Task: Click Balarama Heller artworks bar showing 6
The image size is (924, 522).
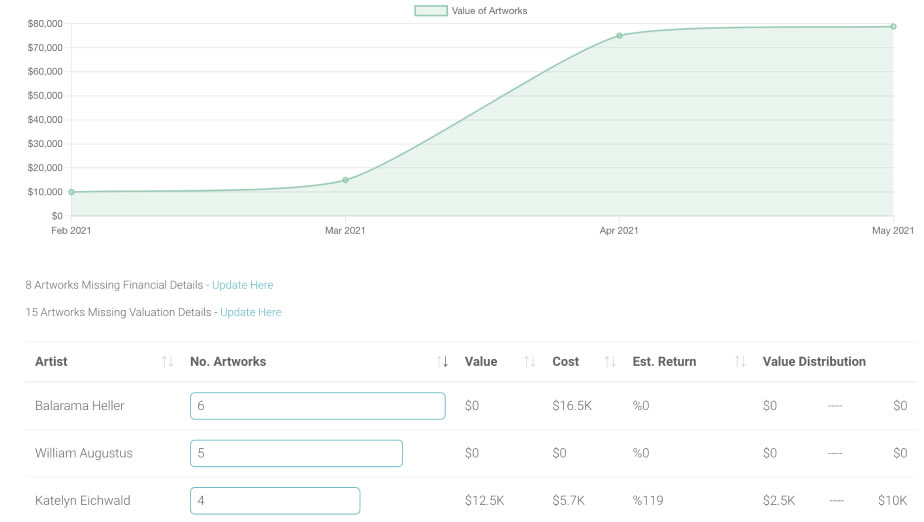Action: click(x=317, y=406)
